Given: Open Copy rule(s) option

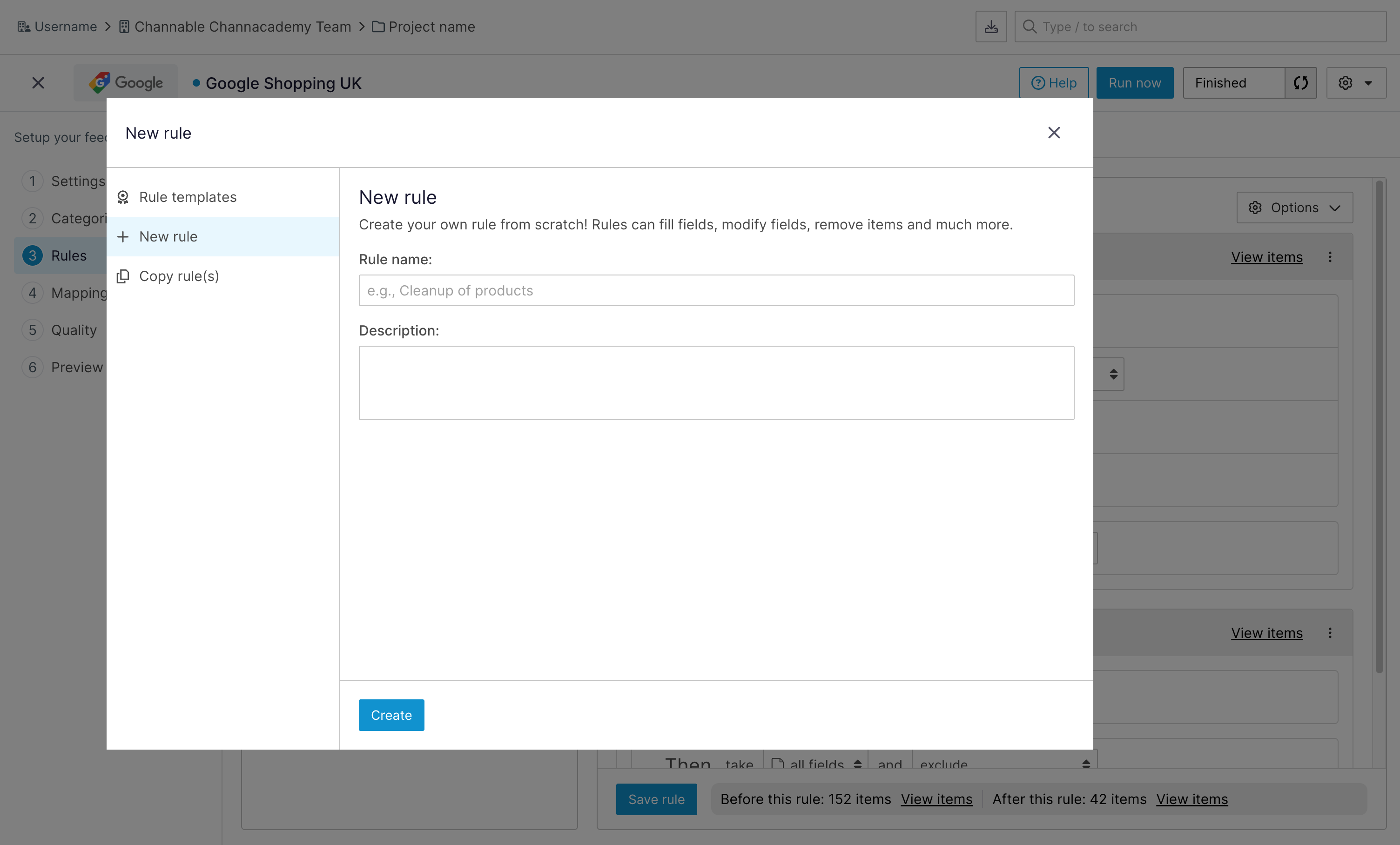Looking at the screenshot, I should 223,276.
